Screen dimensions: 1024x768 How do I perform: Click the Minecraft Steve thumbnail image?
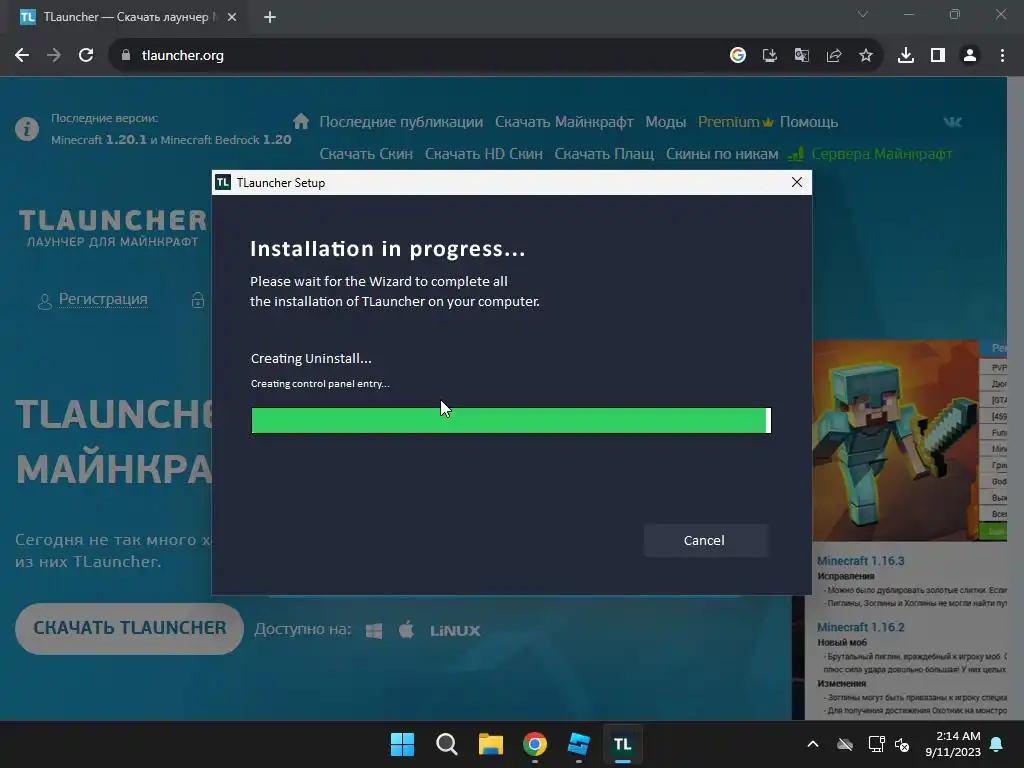coord(895,440)
